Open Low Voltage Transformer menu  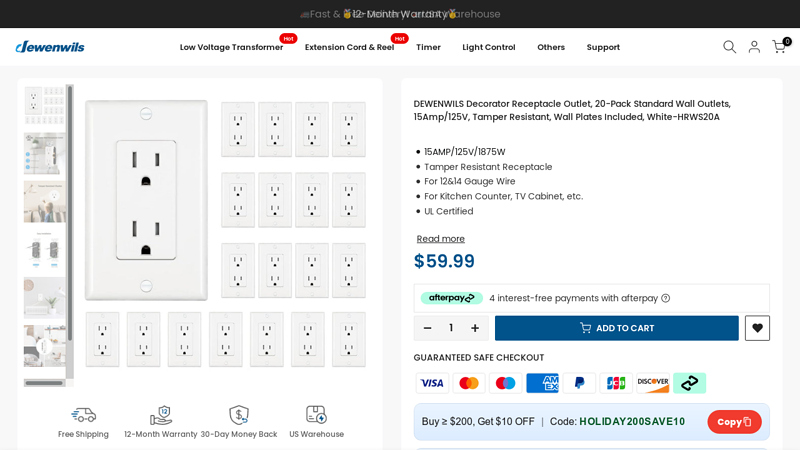pos(231,47)
